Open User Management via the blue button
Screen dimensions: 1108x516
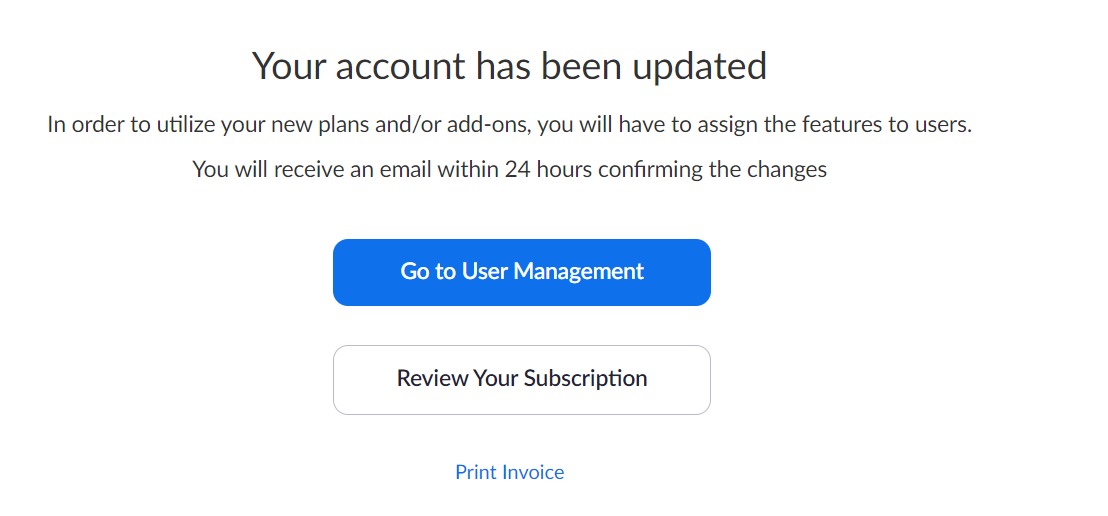tap(521, 272)
